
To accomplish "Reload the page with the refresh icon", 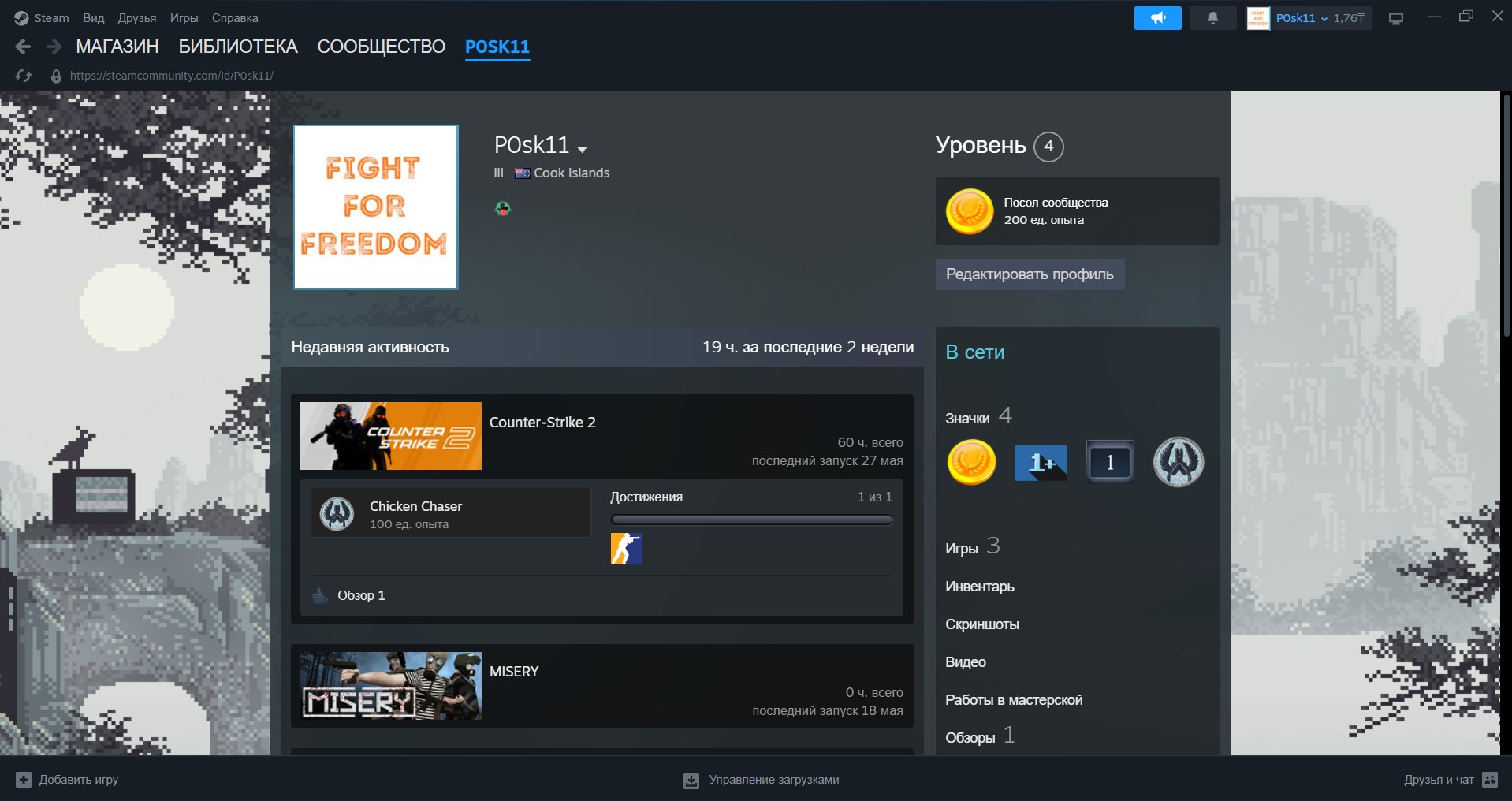I will pos(24,76).
